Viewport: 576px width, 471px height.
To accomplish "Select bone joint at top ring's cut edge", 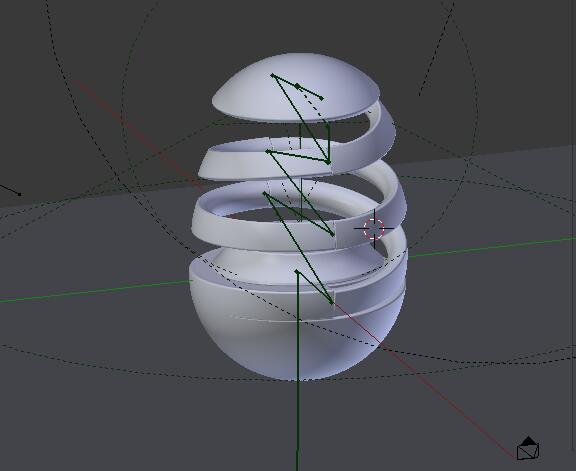I will [328, 162].
